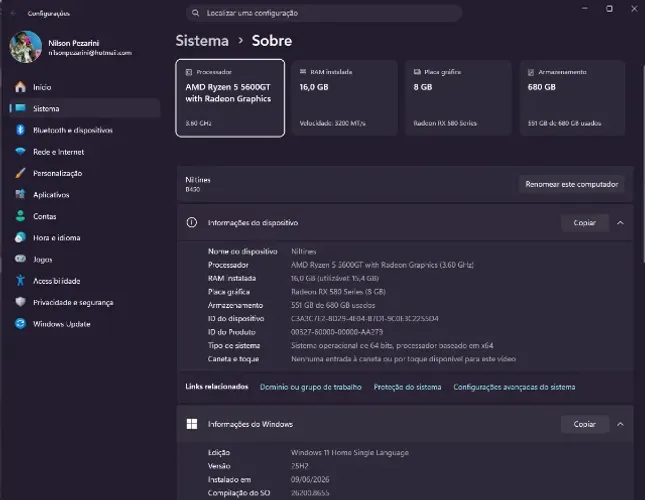Go to Rede e Internet settings
Image resolution: width=645 pixels, height=500 pixels.
[x=85, y=152]
